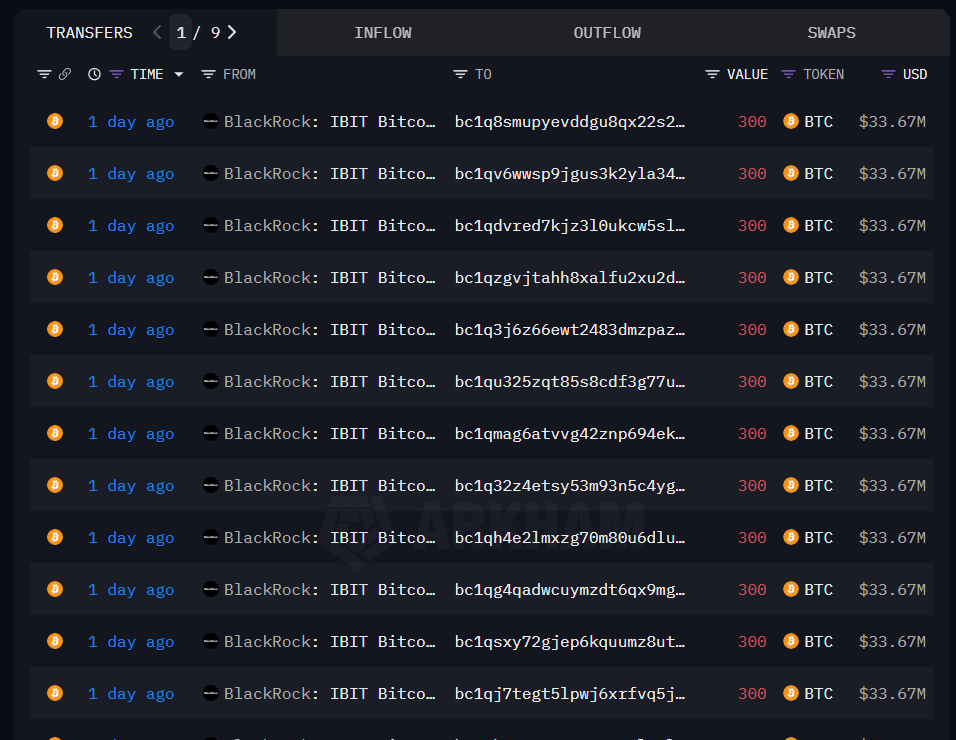This screenshot has height=740, width=956.
Task: Open address bc1qsxy72gjep6kquumz8ut…
Action: 570,642
